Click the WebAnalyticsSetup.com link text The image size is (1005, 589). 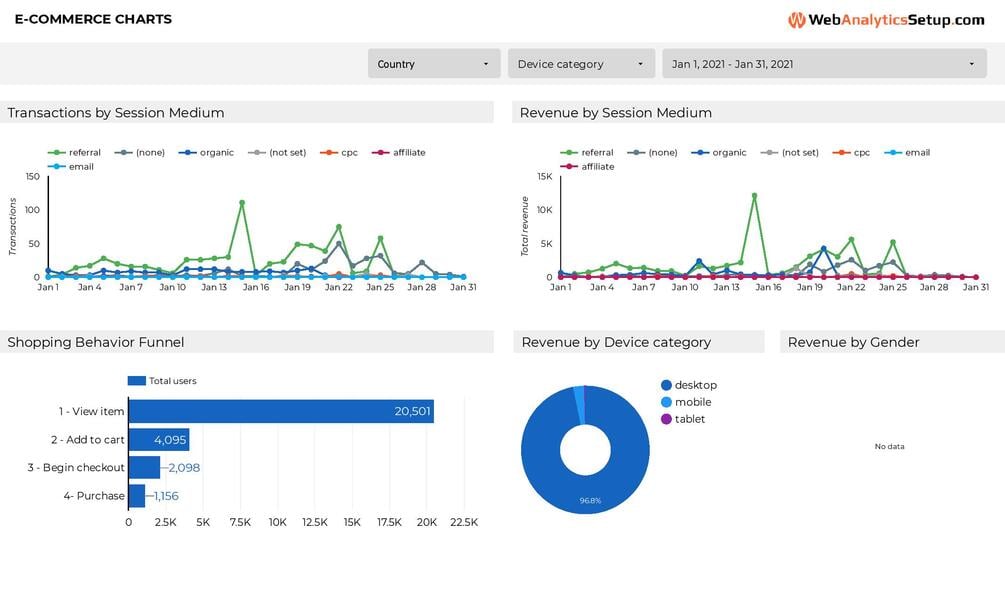(x=896, y=20)
